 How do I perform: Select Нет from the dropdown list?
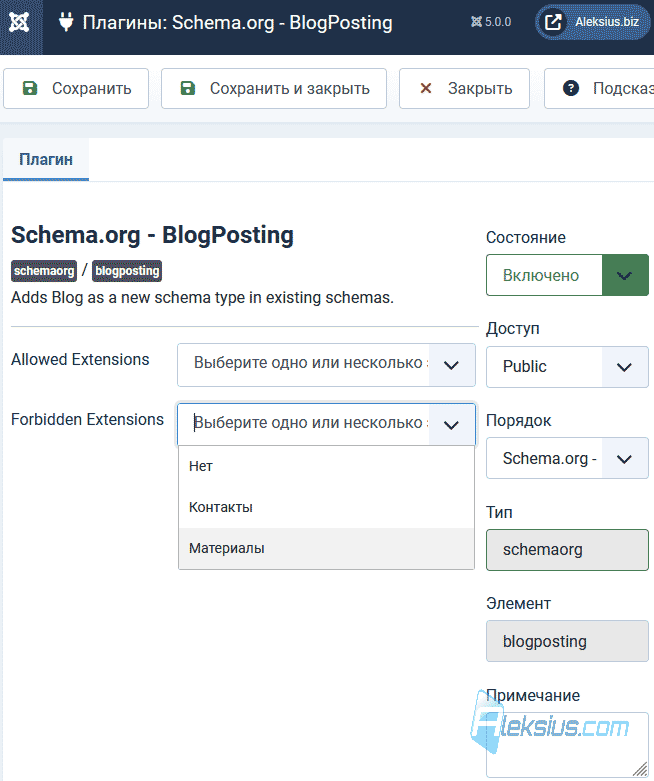point(326,466)
